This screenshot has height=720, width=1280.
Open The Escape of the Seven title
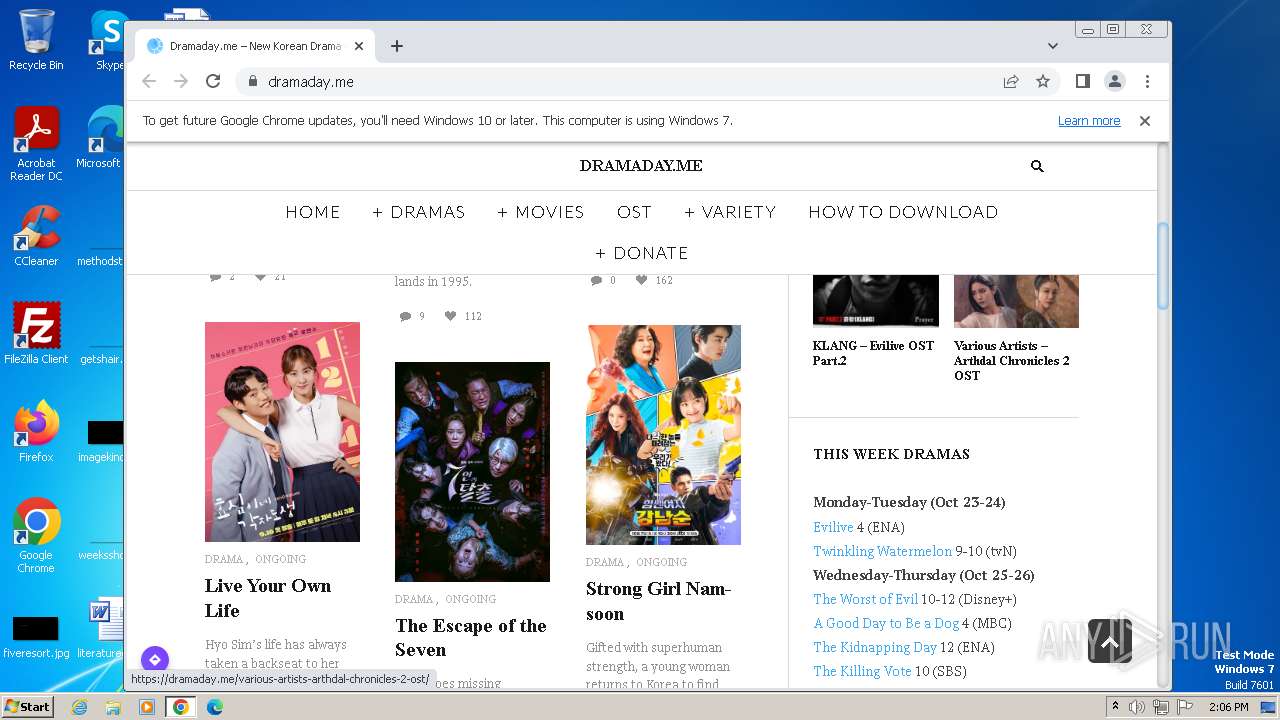click(x=471, y=638)
